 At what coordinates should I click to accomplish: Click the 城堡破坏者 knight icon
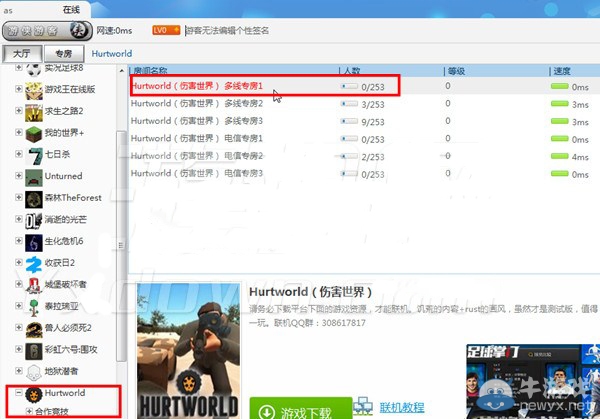34,286
